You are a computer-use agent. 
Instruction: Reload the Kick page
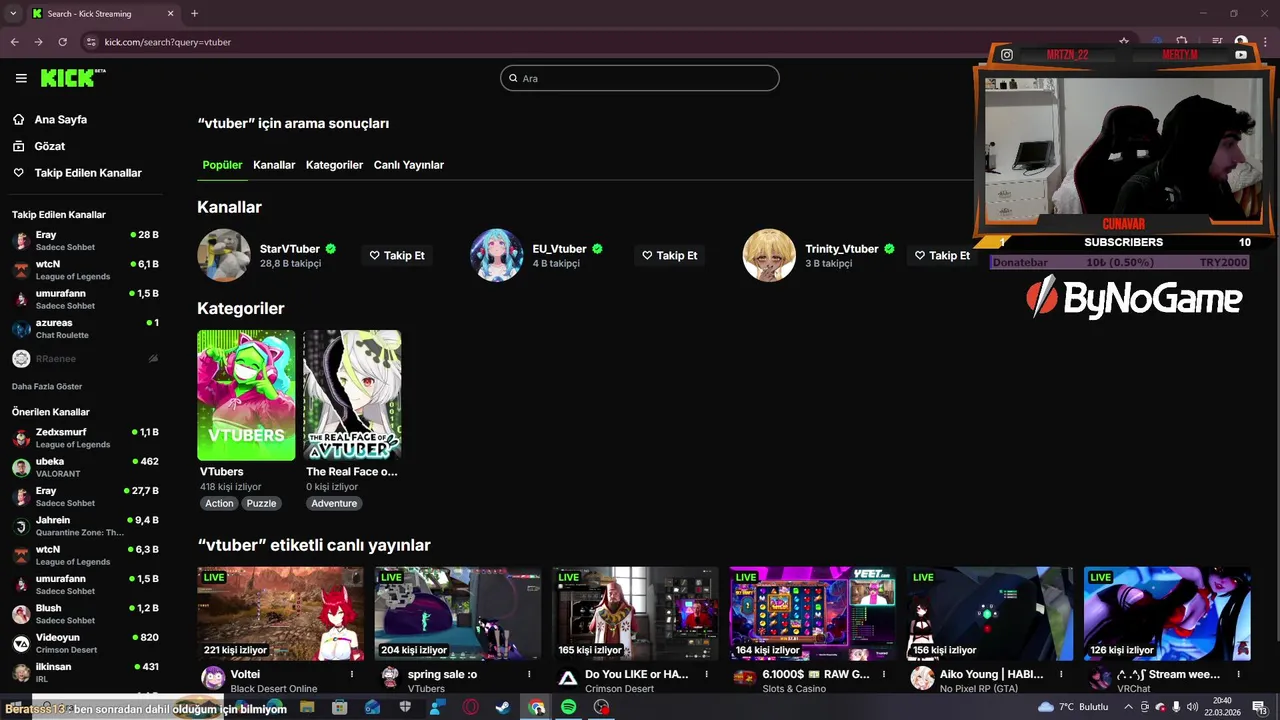click(62, 42)
